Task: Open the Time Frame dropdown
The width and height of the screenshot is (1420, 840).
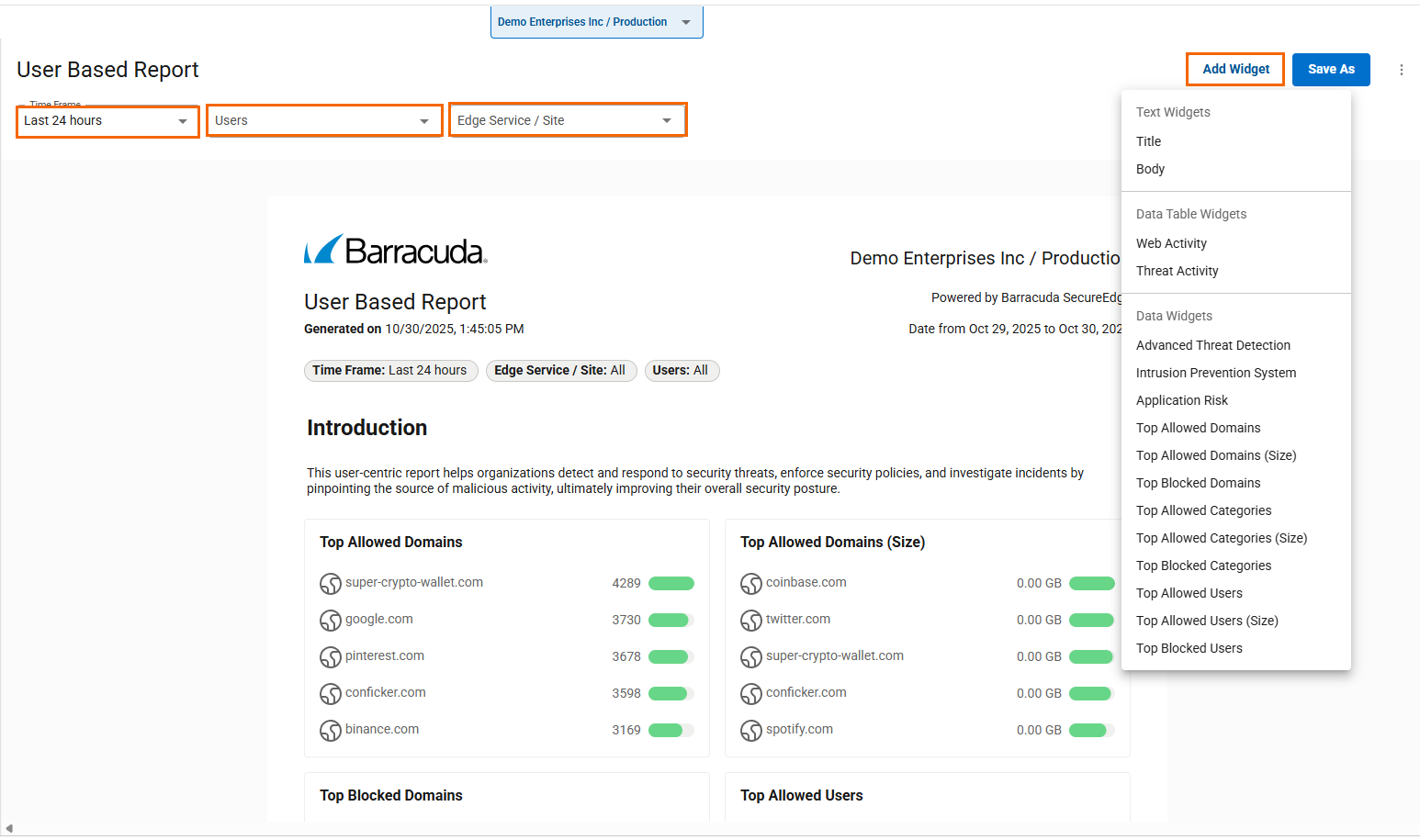Action: click(x=107, y=121)
